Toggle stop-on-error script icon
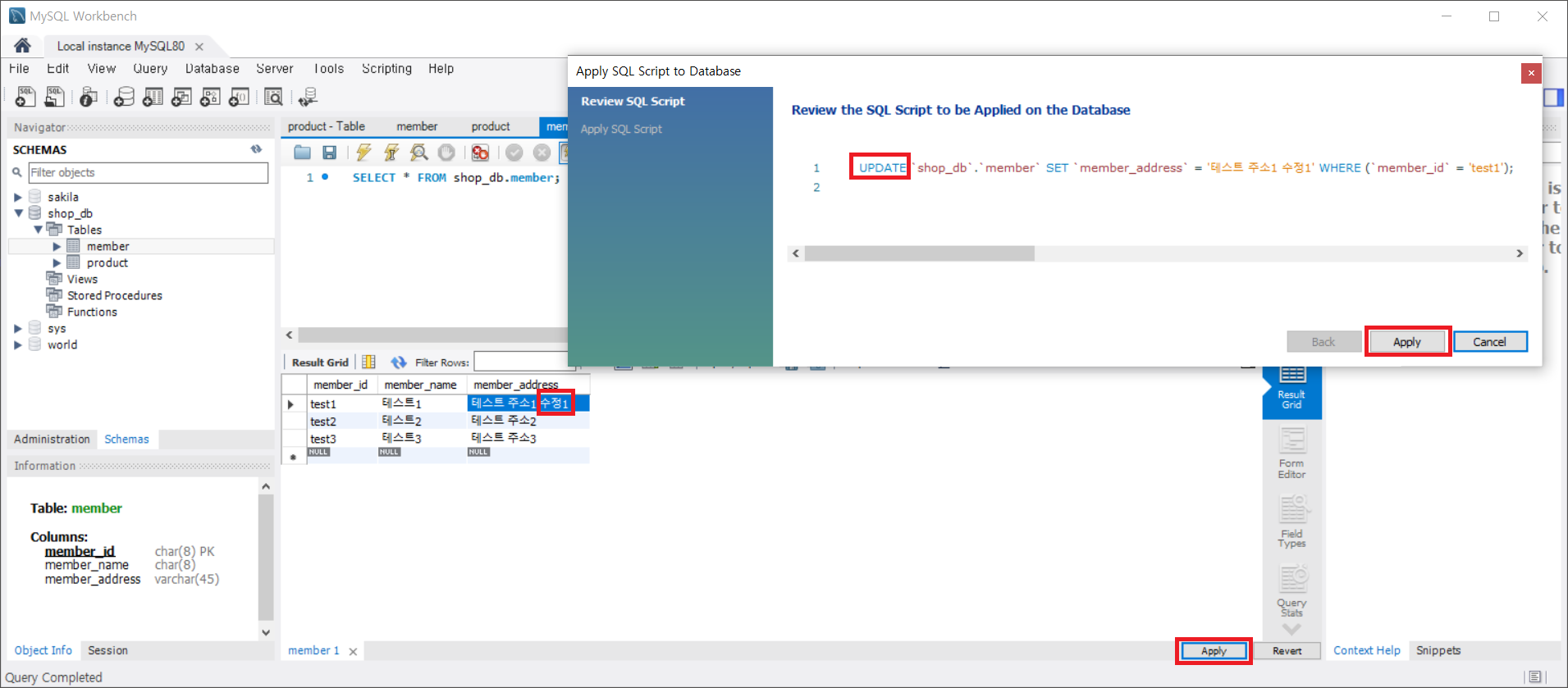The image size is (1568, 688). tap(480, 152)
